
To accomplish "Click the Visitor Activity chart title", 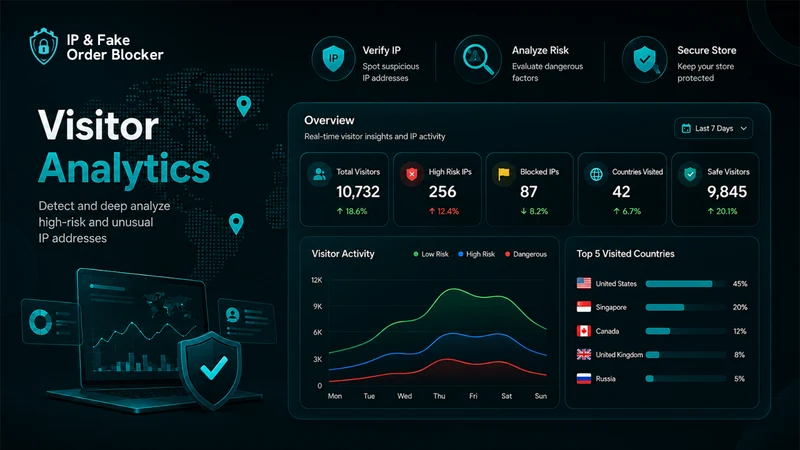I will coord(343,254).
